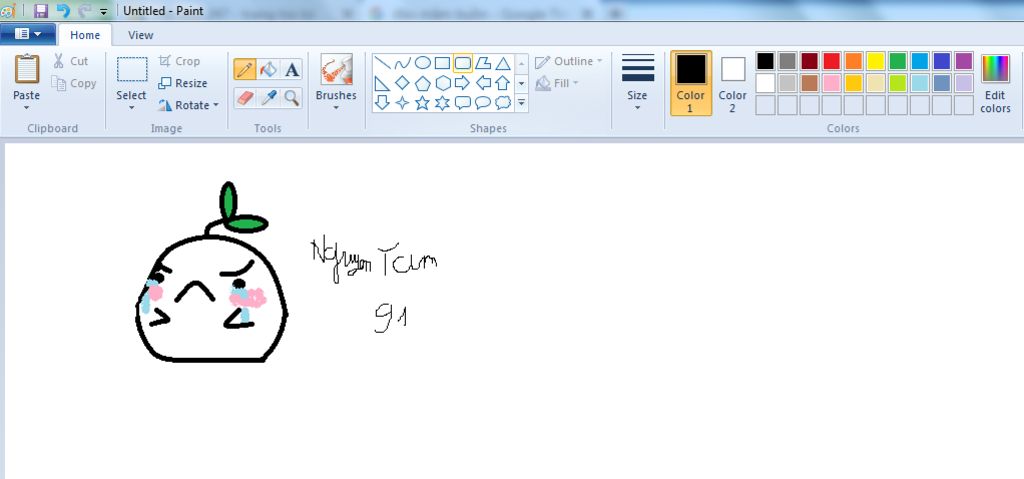Screen dimensions: 1024x479
Task: Click the Cut scissors button
Action: (x=71, y=61)
